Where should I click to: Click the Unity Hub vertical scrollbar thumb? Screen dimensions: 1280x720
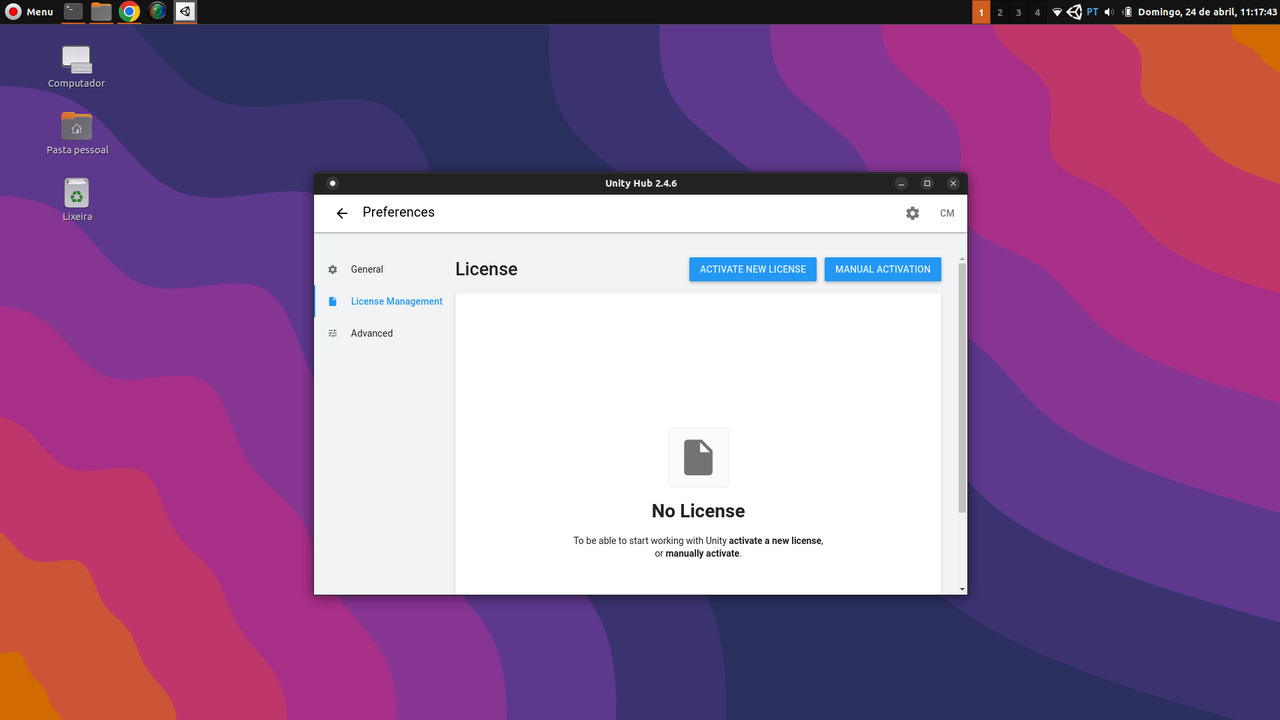point(962,388)
